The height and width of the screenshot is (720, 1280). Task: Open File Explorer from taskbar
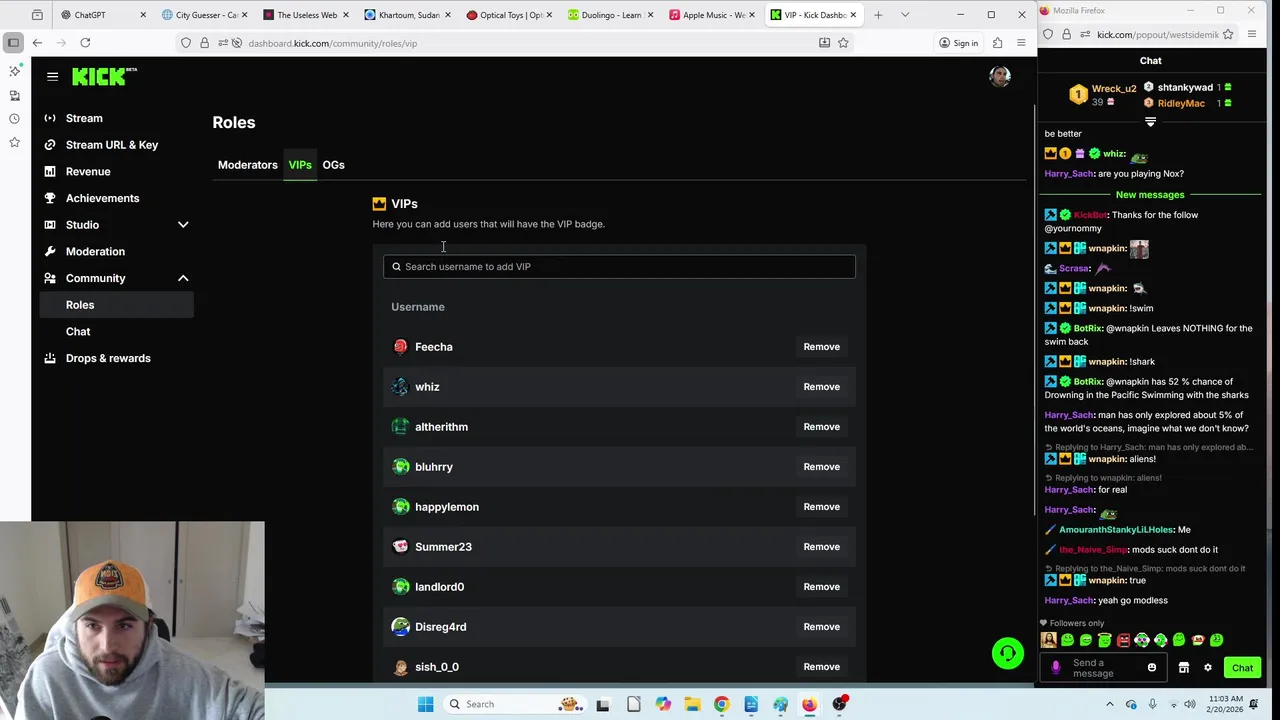coord(692,704)
